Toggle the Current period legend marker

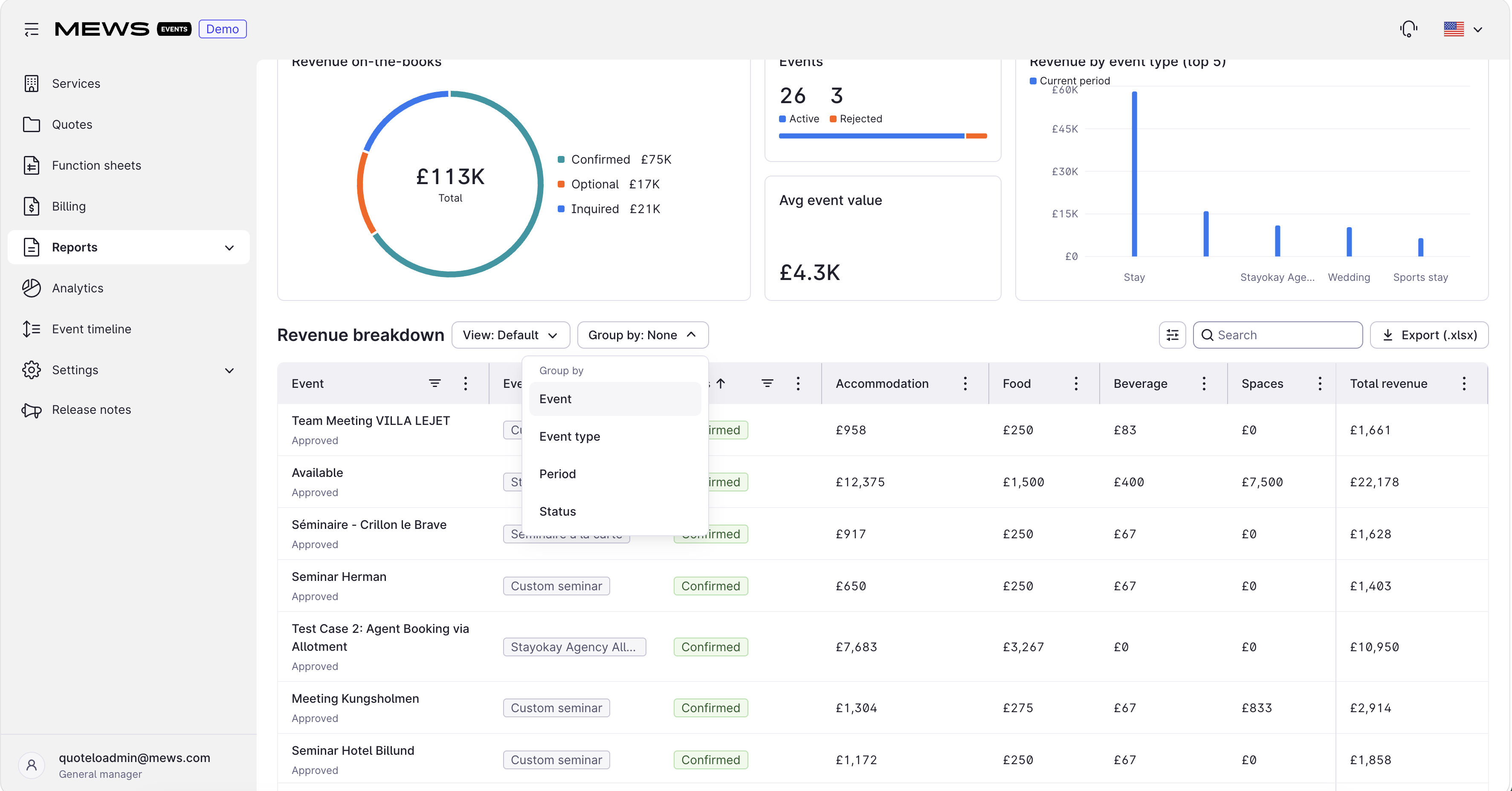[1032, 81]
